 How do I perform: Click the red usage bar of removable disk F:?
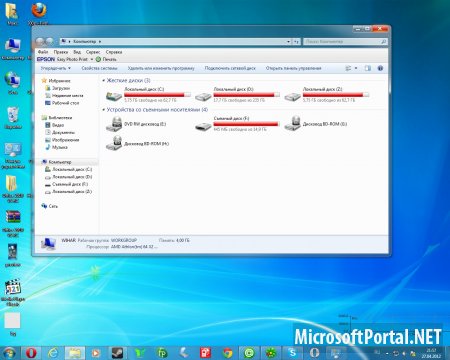point(246,124)
